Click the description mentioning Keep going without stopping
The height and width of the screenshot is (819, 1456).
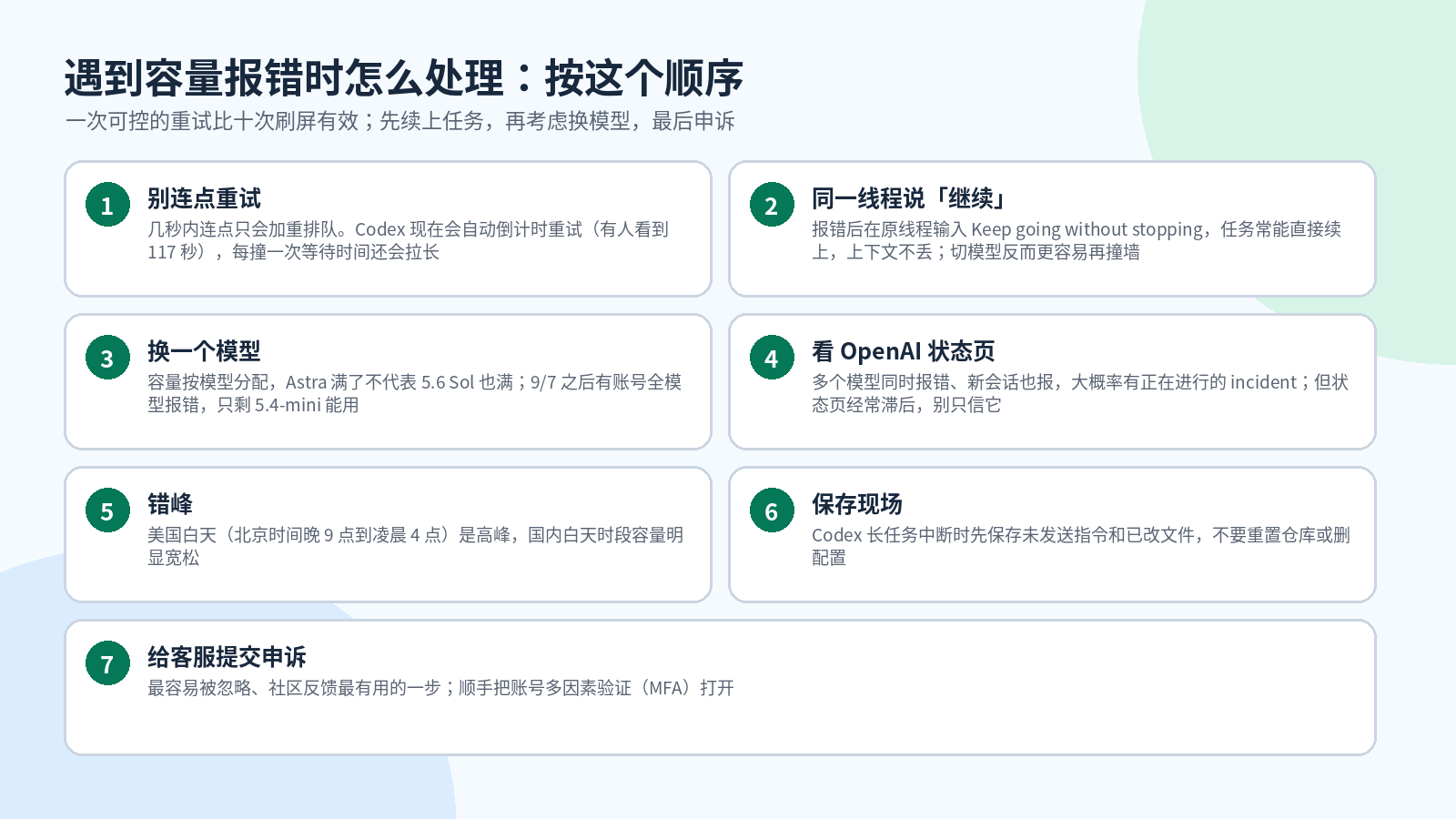[x=1077, y=240]
